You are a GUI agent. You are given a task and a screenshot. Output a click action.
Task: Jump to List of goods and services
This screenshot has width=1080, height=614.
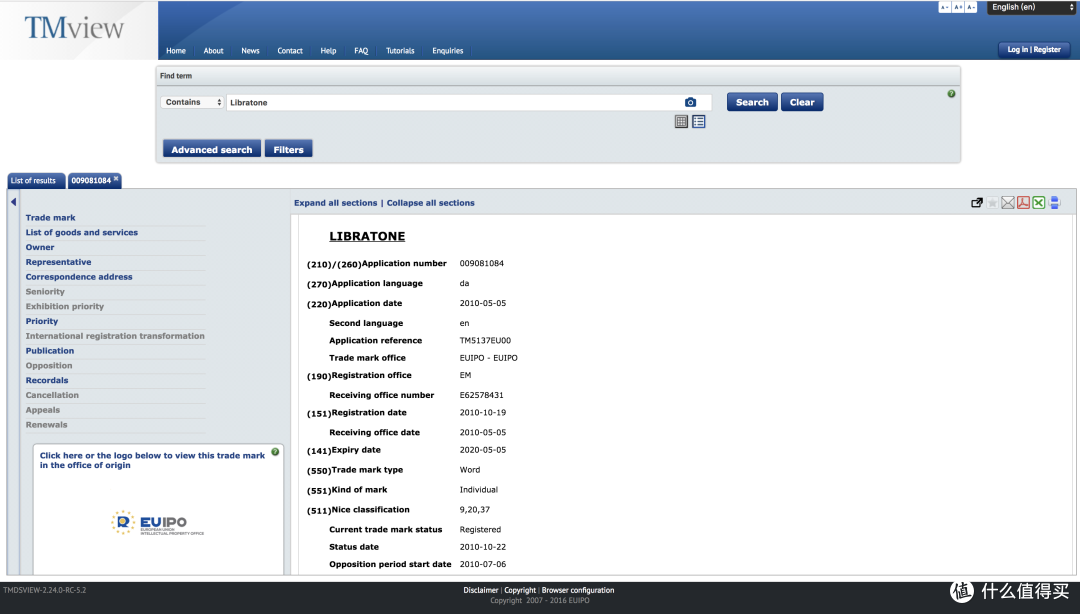pos(81,232)
